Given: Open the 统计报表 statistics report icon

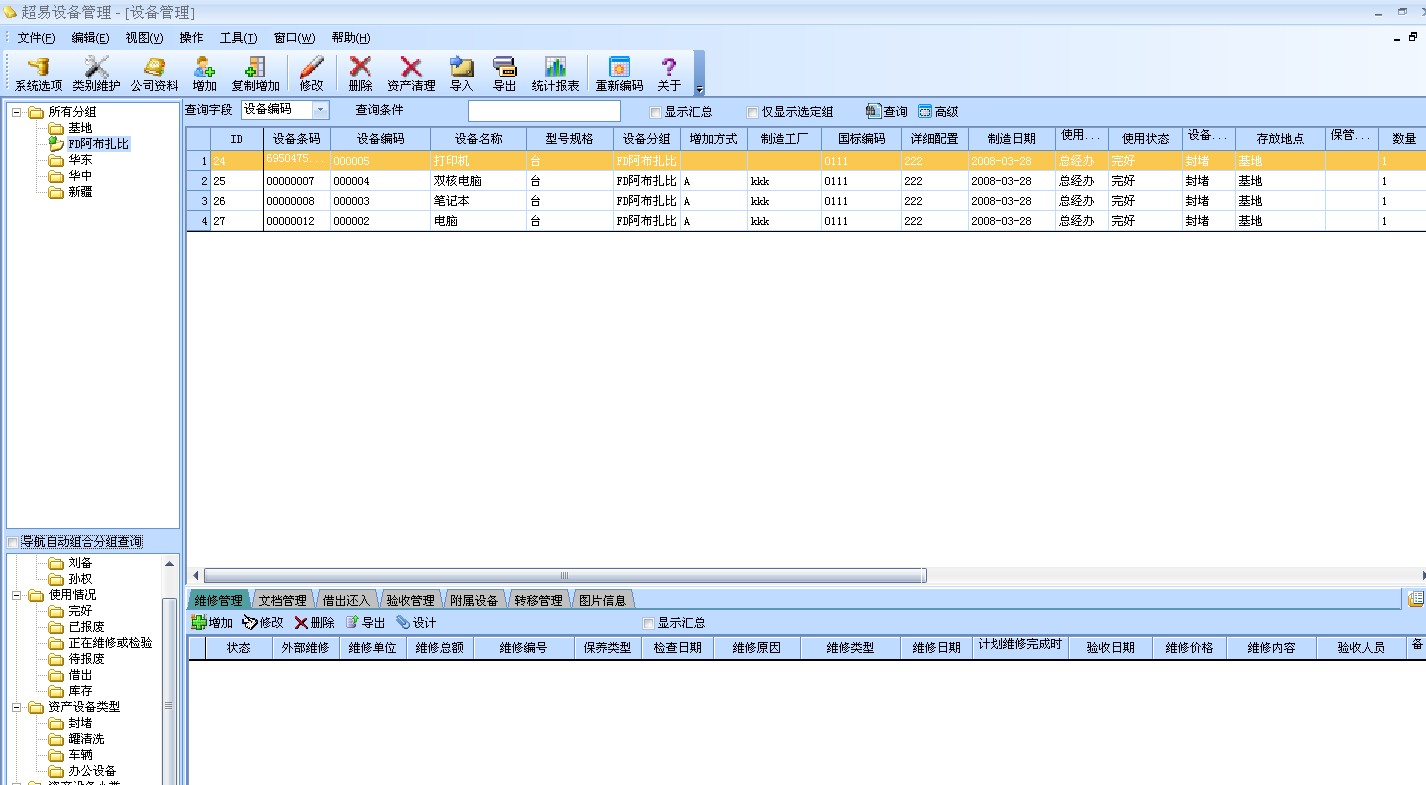Looking at the screenshot, I should [x=555, y=74].
